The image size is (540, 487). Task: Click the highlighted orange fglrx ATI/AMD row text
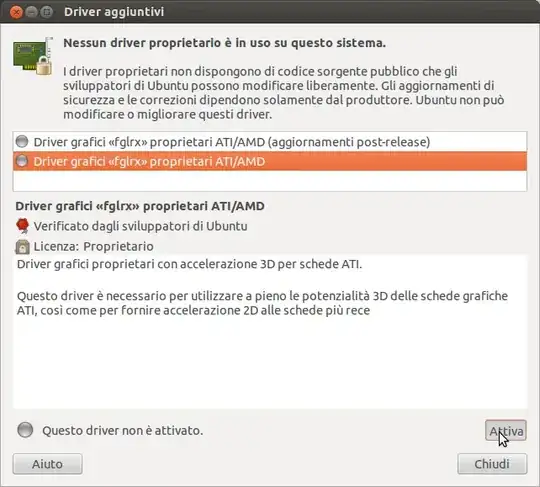click(x=149, y=161)
